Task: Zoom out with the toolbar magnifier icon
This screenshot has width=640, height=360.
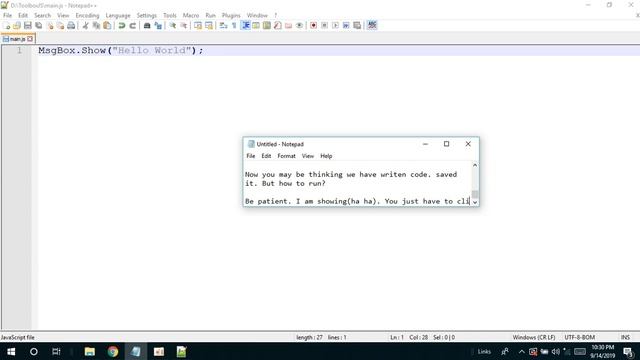Action: point(183,26)
